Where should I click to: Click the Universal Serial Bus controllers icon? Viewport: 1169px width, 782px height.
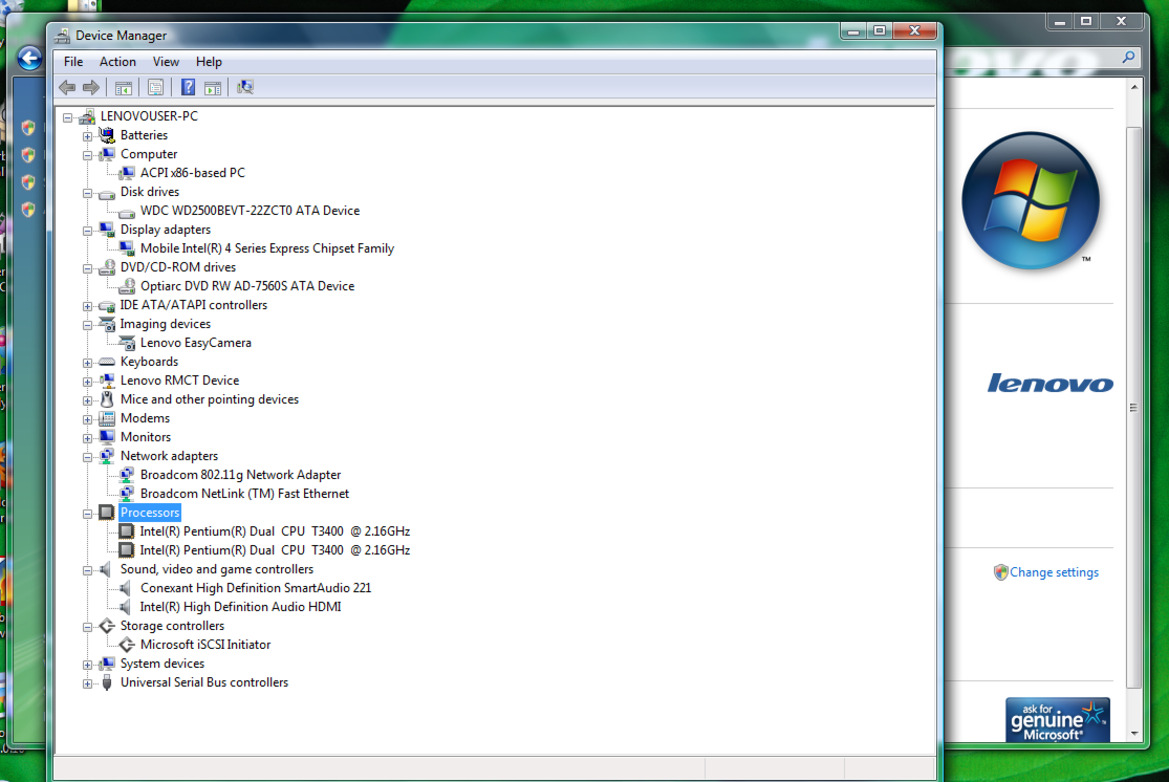point(107,682)
